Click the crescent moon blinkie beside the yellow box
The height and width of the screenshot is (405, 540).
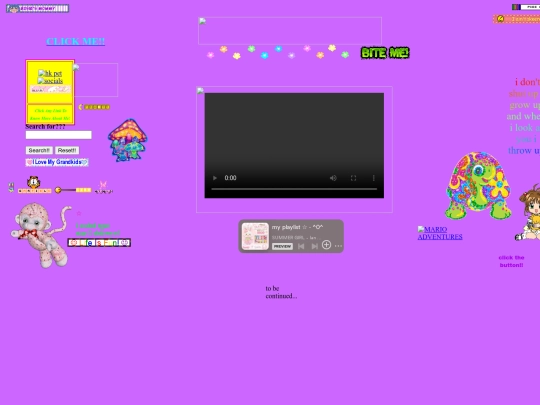click(94, 107)
